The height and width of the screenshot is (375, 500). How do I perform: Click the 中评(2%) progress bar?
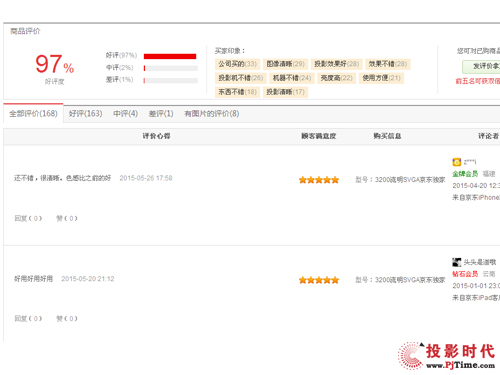(x=171, y=68)
